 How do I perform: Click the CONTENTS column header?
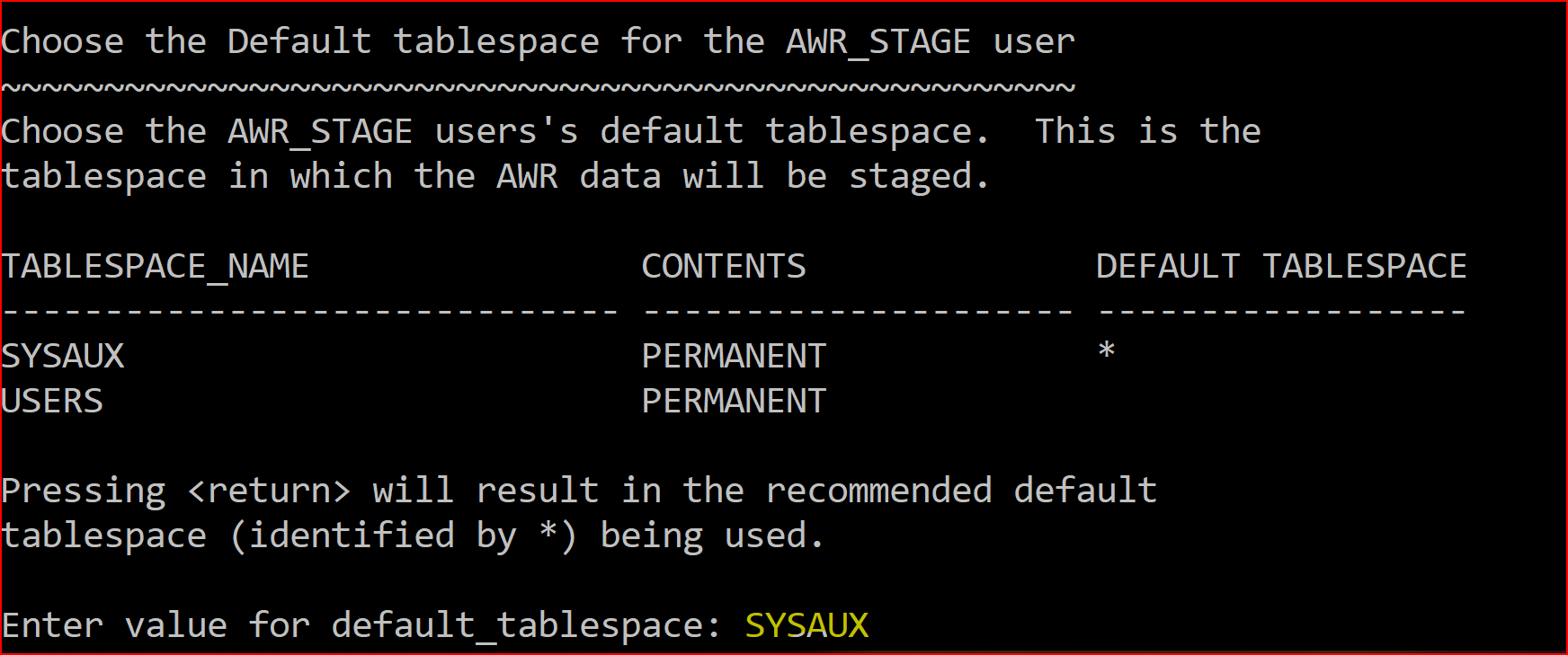[724, 267]
